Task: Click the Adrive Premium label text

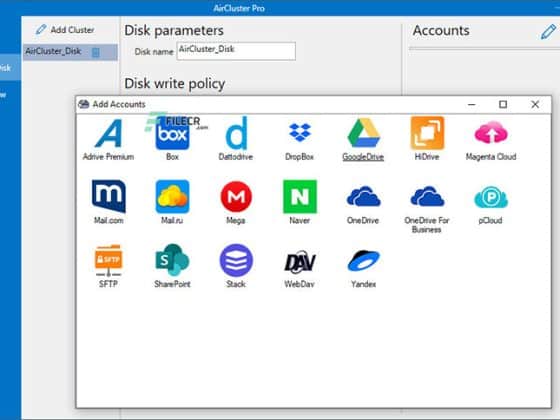Action: pyautogui.click(x=108, y=157)
